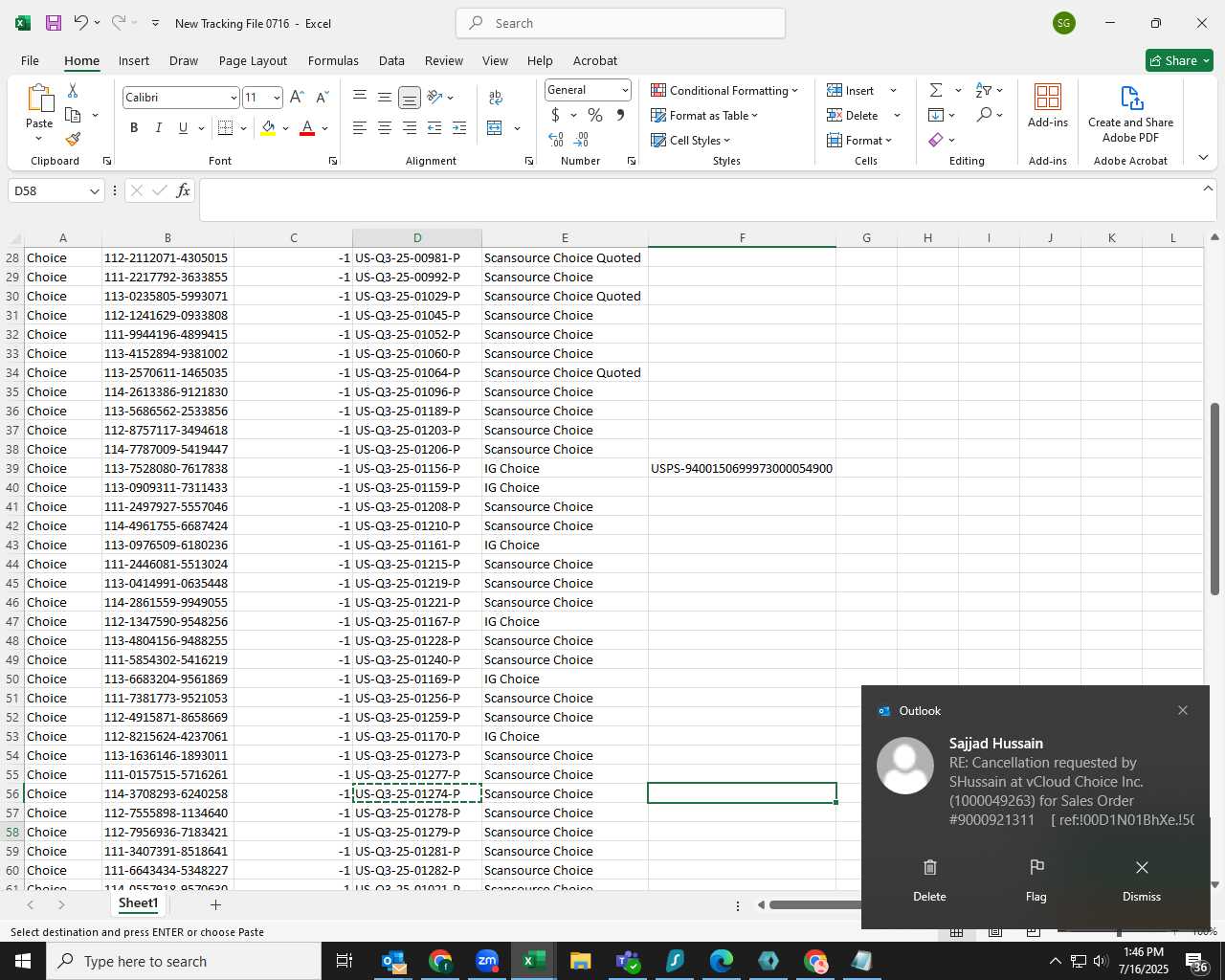1225x980 pixels.
Task: Open the Calibri font name dropdown
Action: click(233, 98)
